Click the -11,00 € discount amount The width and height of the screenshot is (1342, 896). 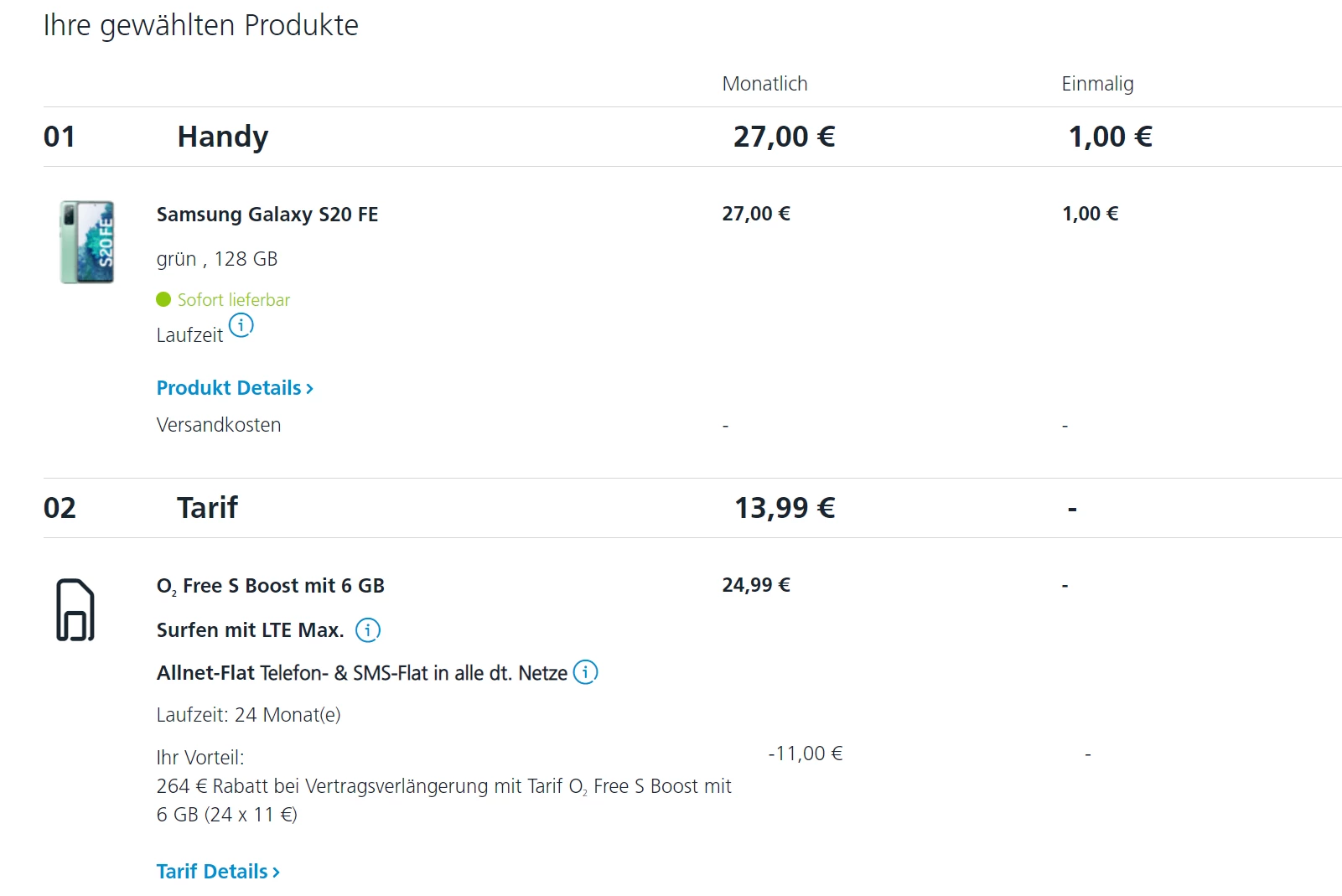click(x=806, y=754)
